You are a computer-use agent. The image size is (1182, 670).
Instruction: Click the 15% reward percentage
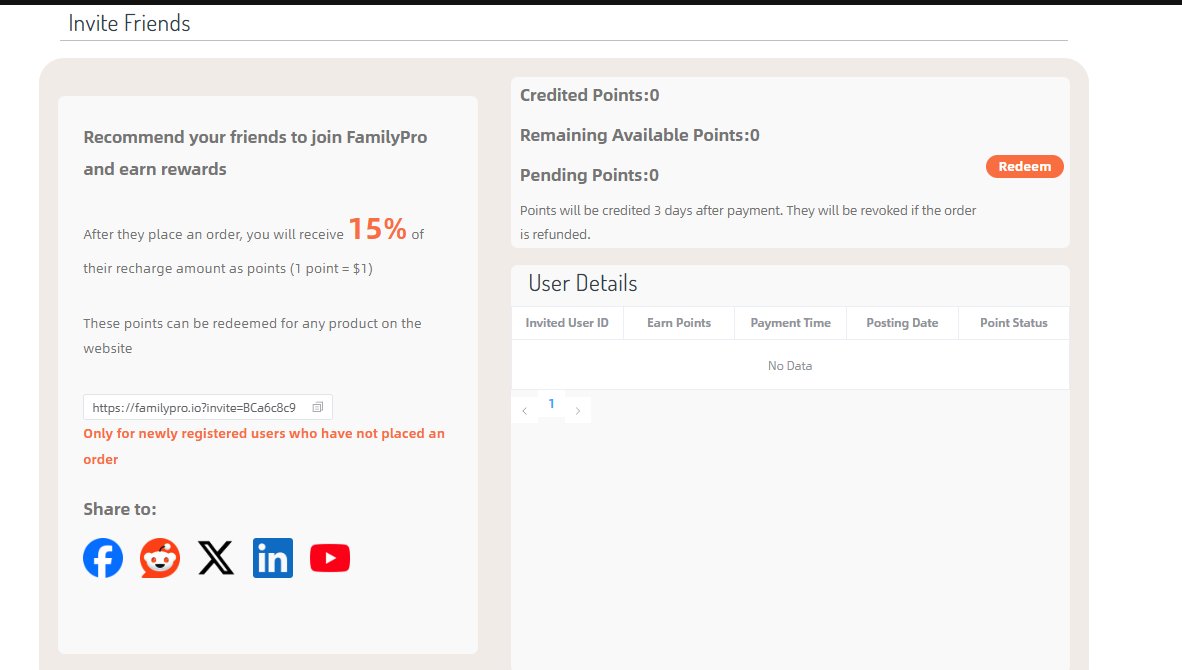pos(377,228)
